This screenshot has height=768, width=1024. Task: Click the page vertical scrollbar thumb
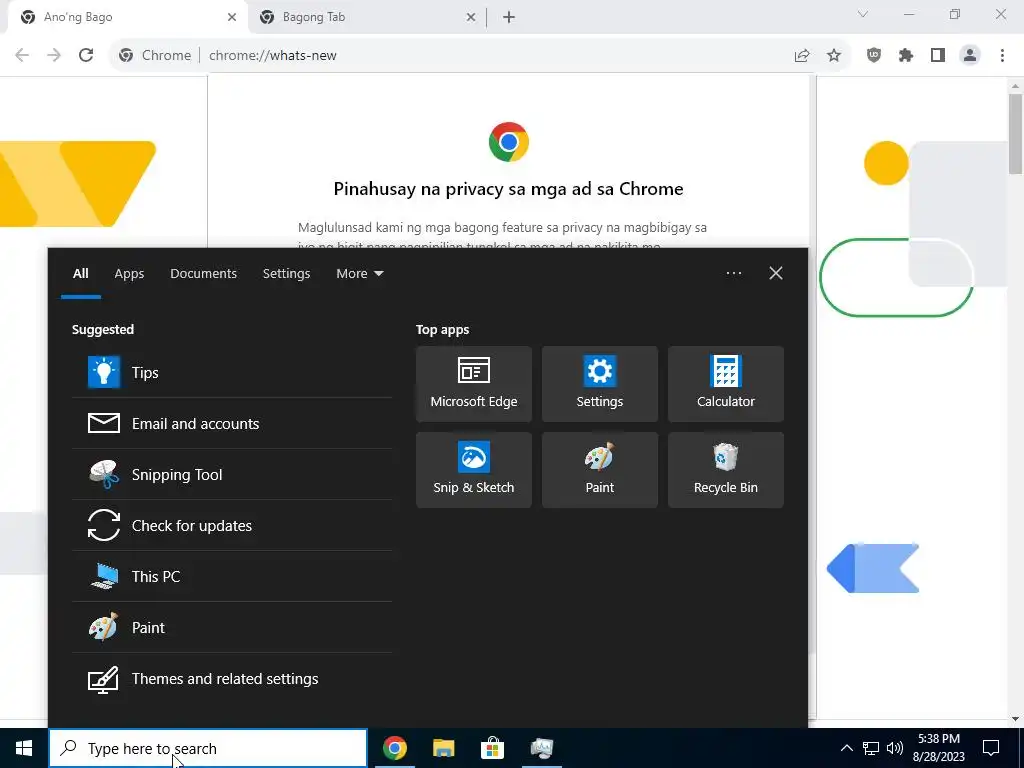pos(1015,134)
